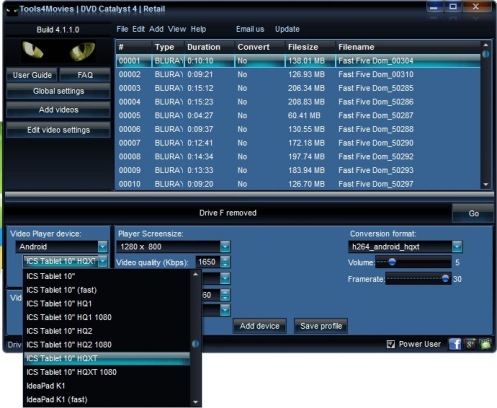The height and width of the screenshot is (408, 497).
Task: Click the Convert column header
Action: [x=260, y=47]
